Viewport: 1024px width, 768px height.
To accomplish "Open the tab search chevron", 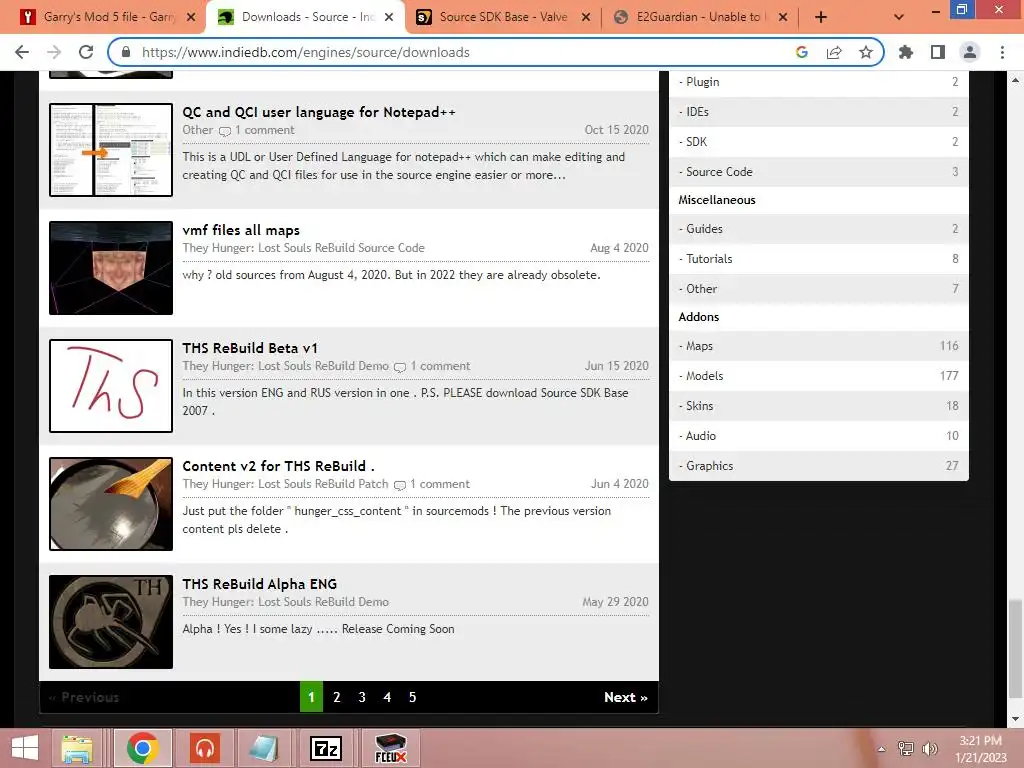I will (x=899, y=17).
